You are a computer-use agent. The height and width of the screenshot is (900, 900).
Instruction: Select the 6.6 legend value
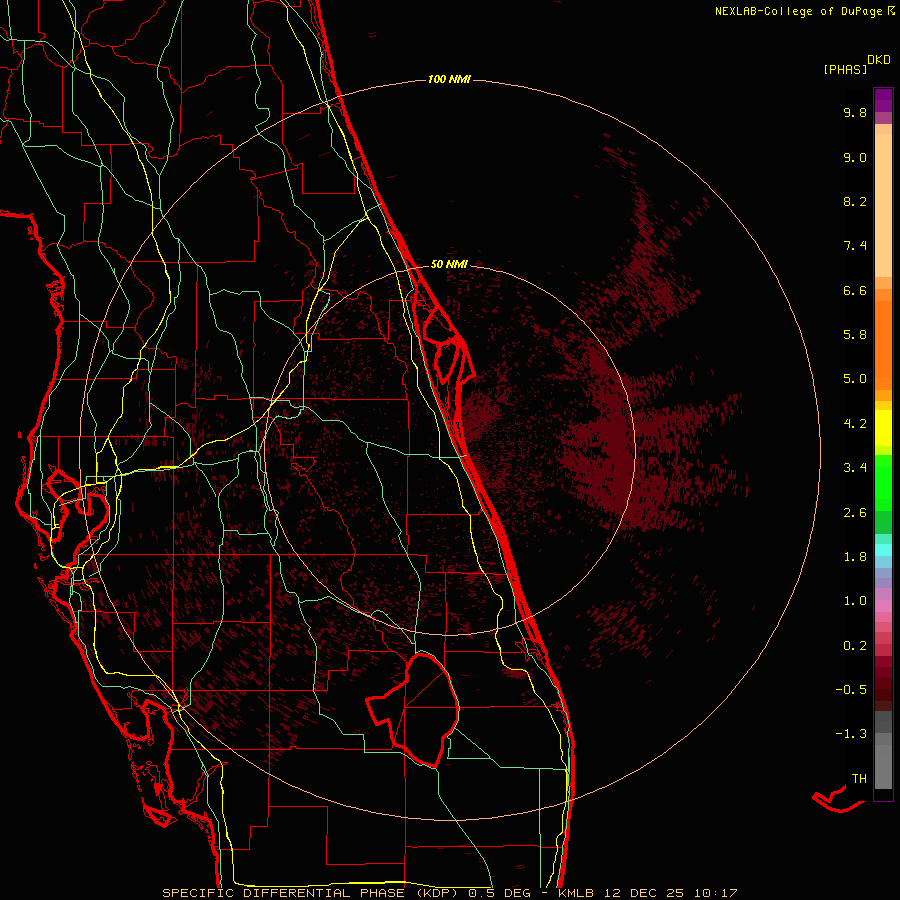[855, 290]
